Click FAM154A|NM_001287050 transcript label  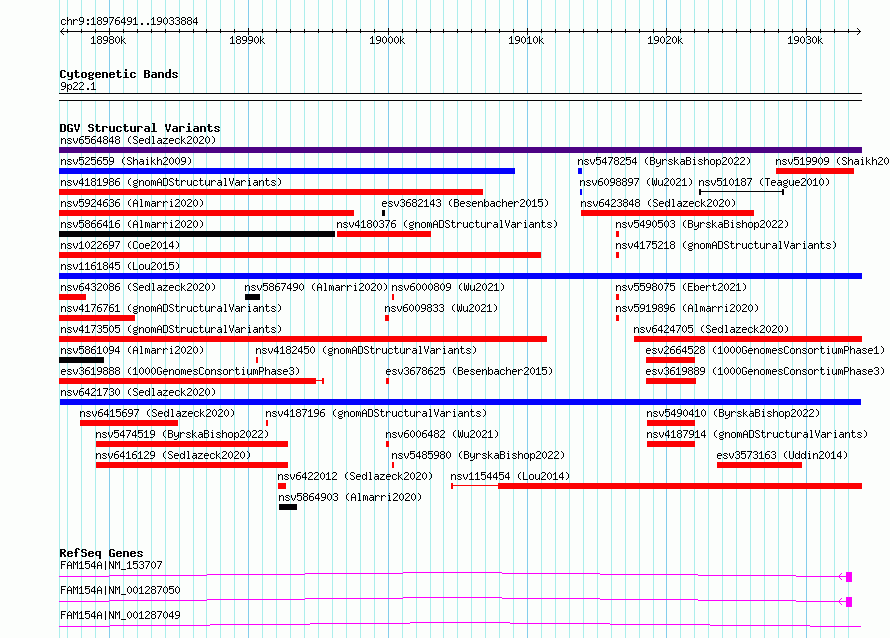coord(120,590)
